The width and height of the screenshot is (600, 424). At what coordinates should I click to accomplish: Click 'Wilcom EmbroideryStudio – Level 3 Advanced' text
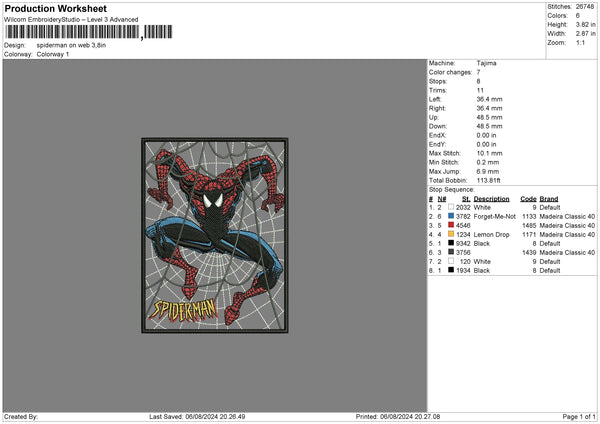71,20
